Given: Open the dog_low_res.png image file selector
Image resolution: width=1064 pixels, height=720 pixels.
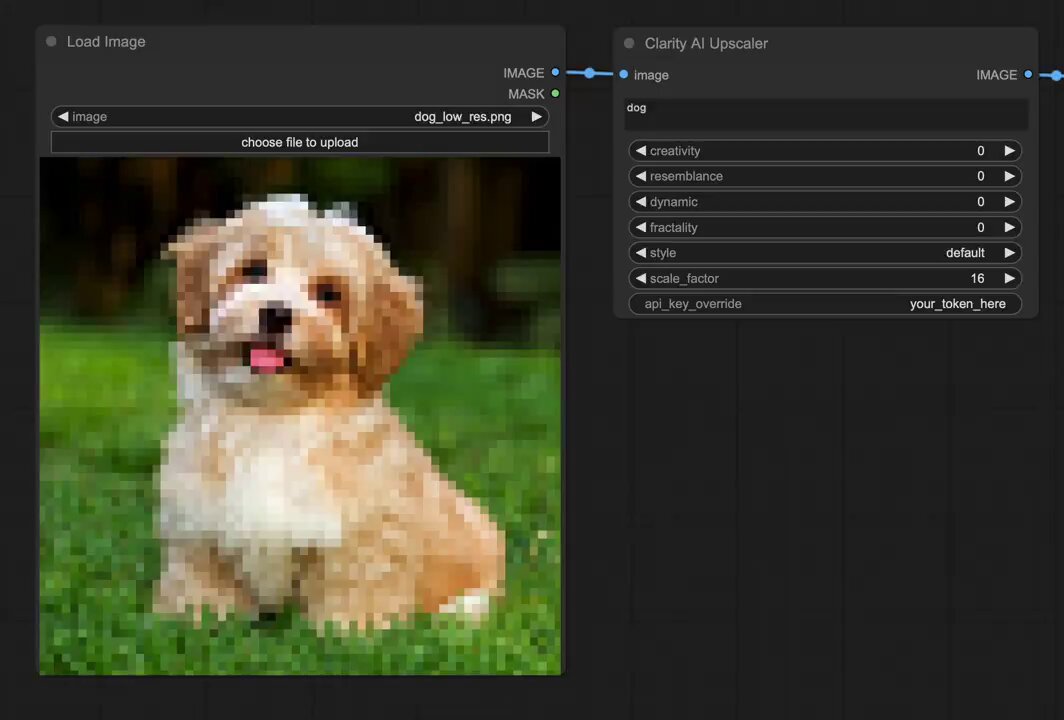Looking at the screenshot, I should pos(299,117).
